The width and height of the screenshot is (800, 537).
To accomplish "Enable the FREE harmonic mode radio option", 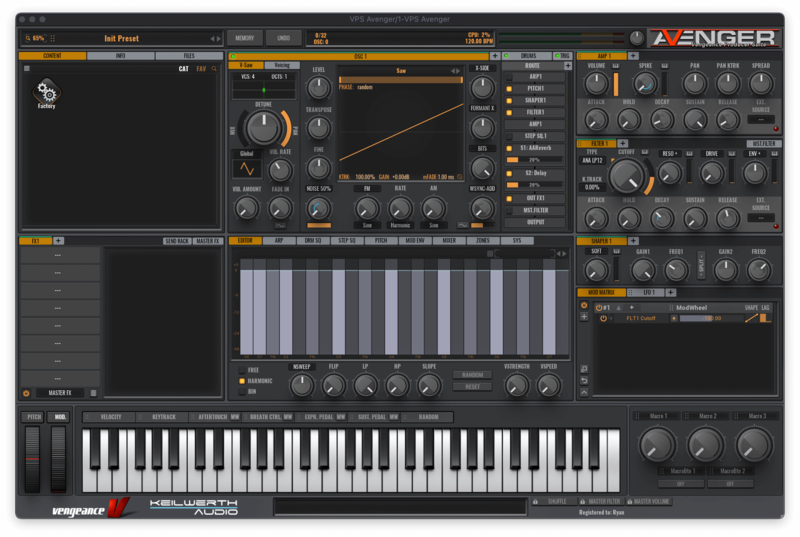I will pos(241,369).
